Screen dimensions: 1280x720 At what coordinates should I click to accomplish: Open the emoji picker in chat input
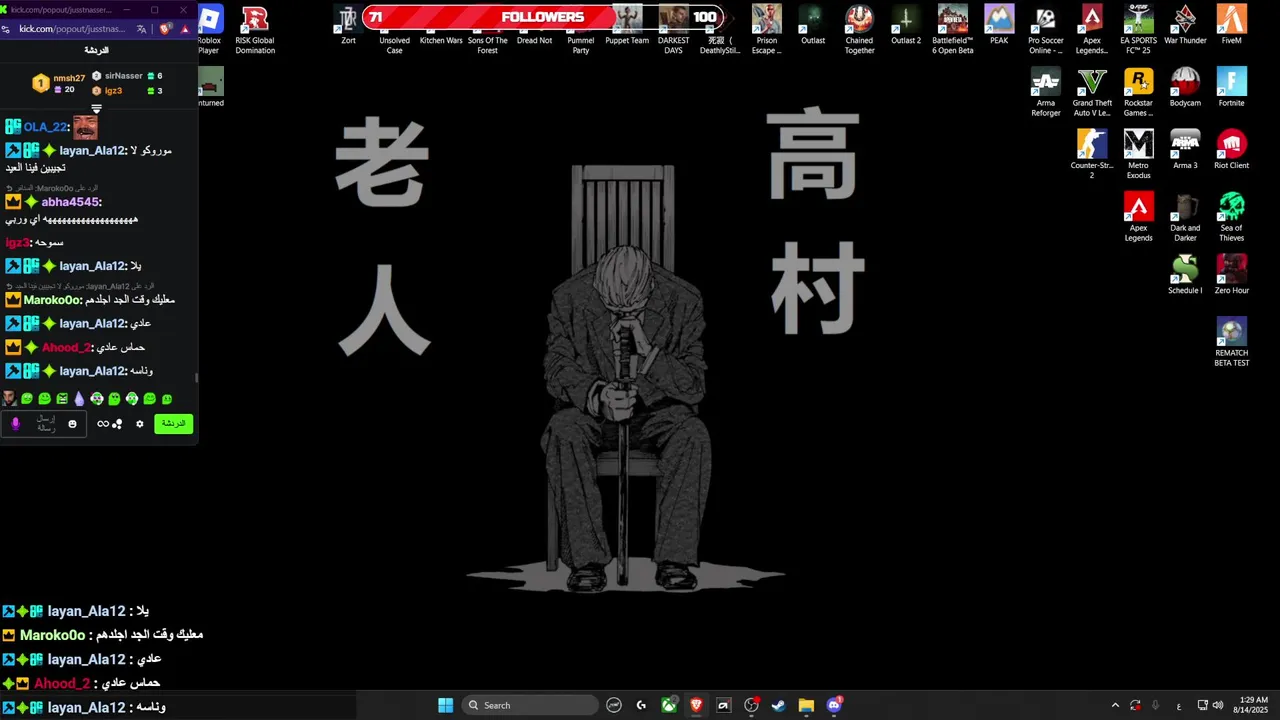point(72,424)
